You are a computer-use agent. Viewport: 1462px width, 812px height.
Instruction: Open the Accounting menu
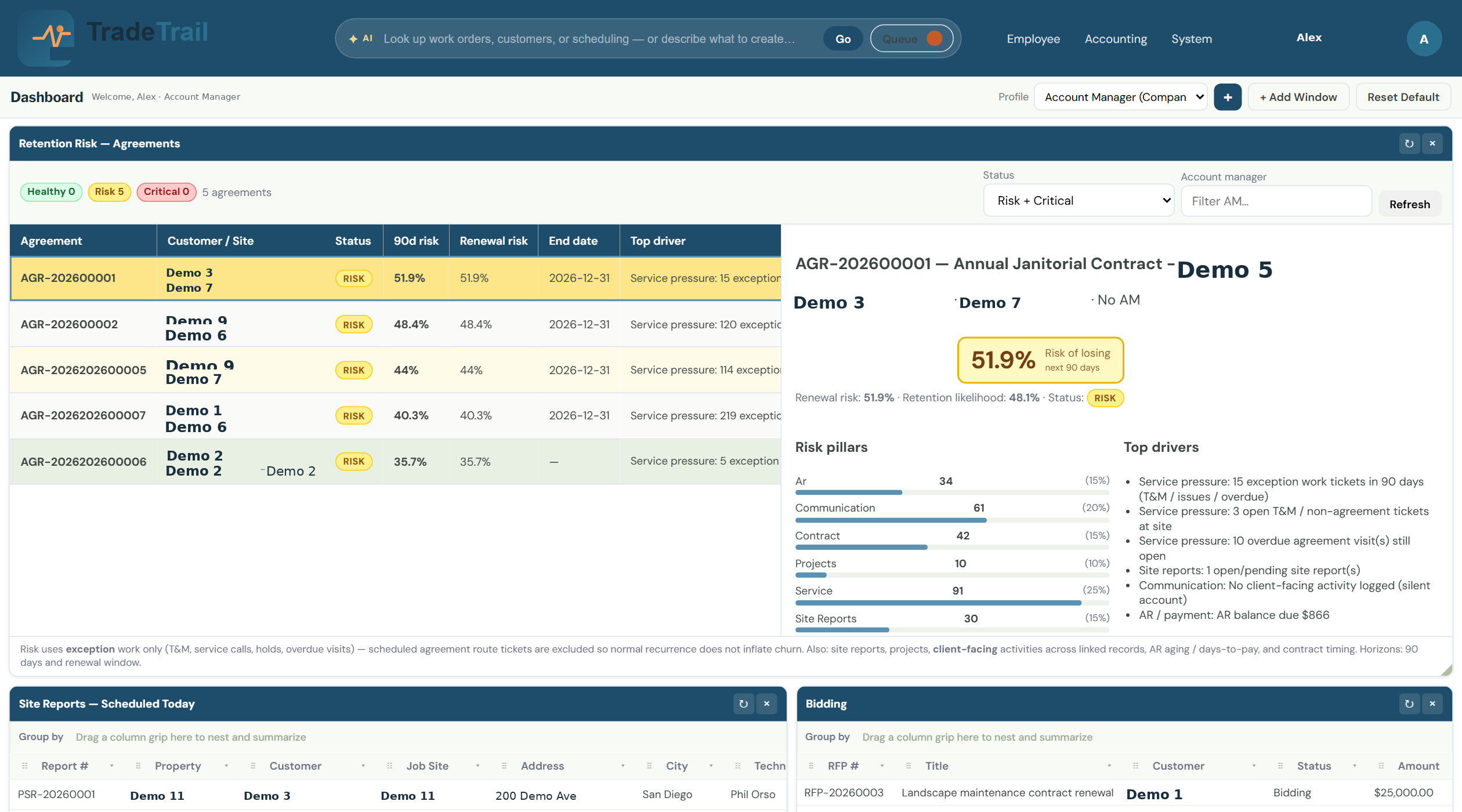click(1116, 39)
